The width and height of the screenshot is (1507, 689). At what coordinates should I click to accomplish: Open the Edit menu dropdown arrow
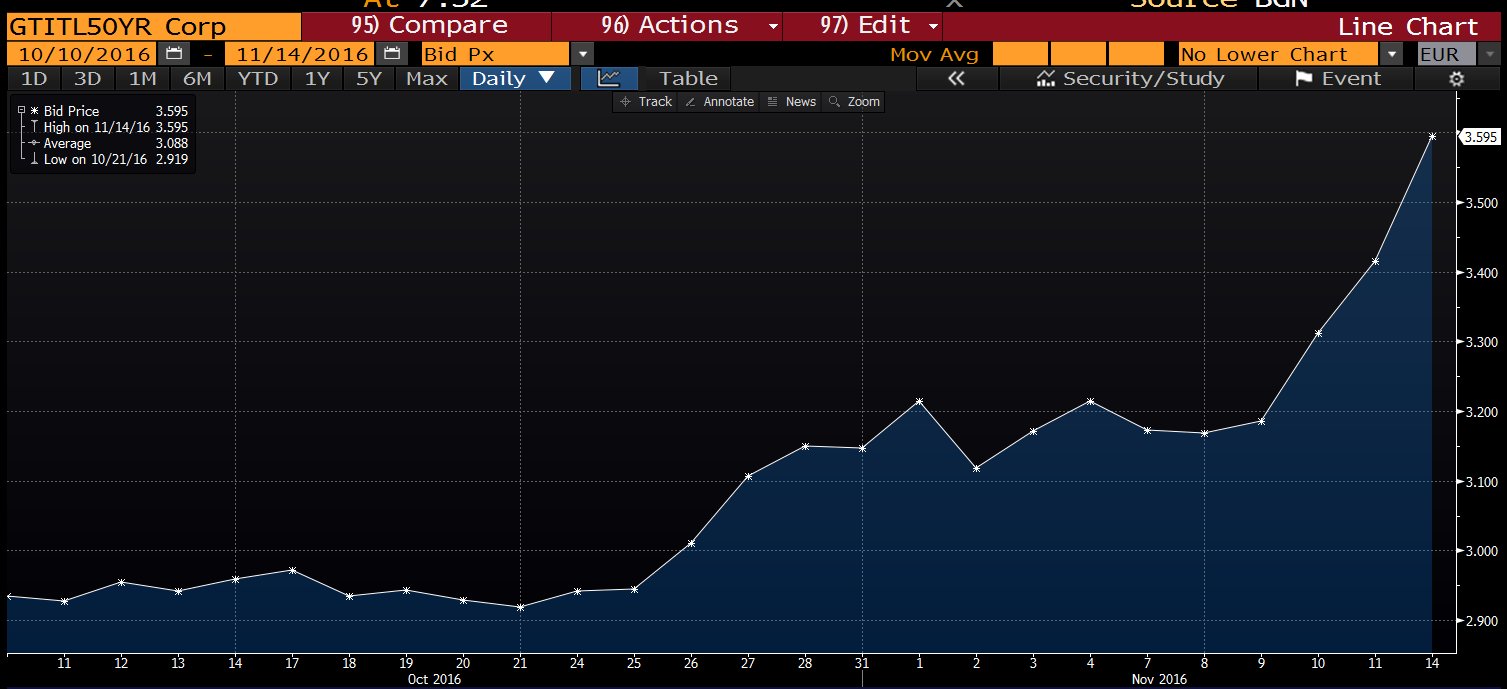[932, 26]
